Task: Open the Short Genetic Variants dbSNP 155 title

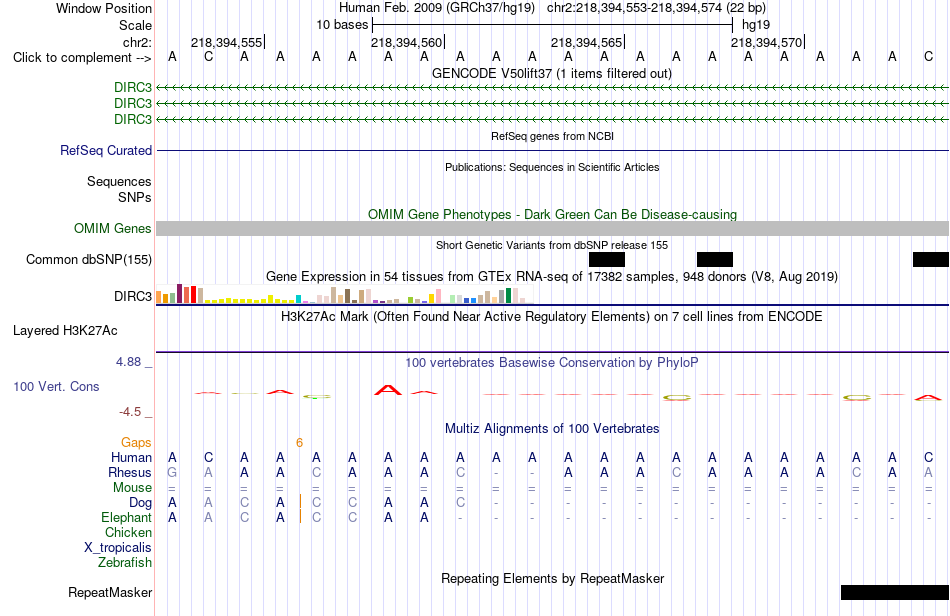Action: 552,245
